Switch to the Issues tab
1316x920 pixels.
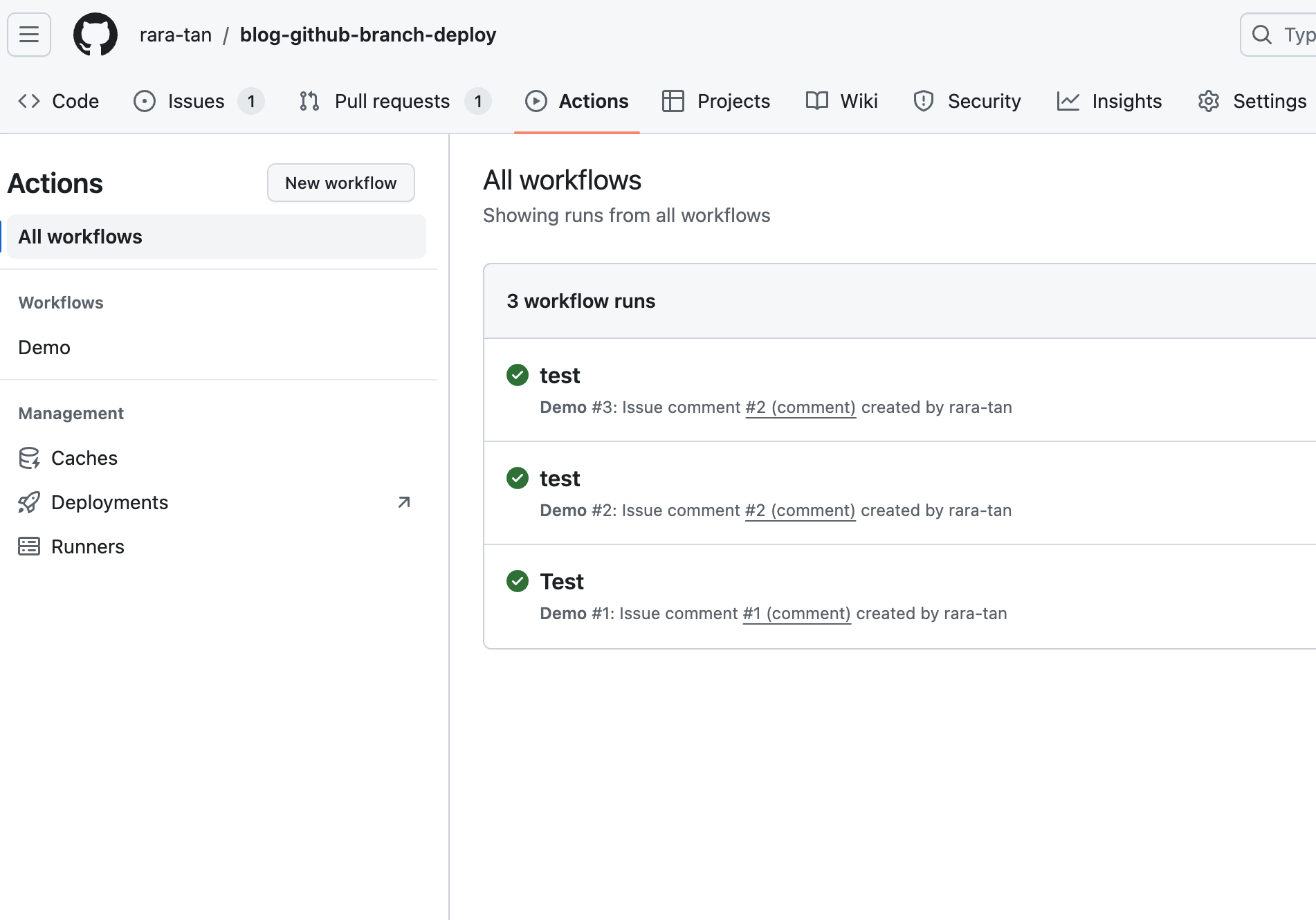pyautogui.click(x=197, y=101)
